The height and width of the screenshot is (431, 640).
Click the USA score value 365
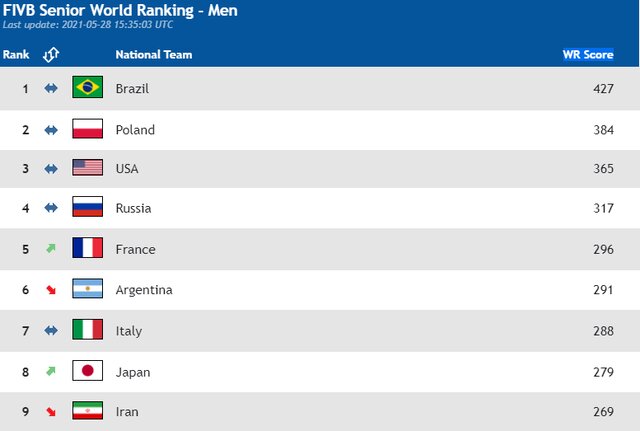603,170
